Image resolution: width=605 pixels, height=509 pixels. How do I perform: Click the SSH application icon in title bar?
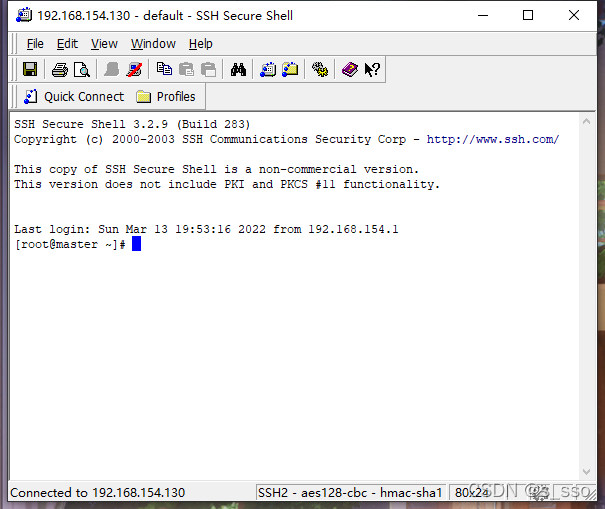click(24, 15)
